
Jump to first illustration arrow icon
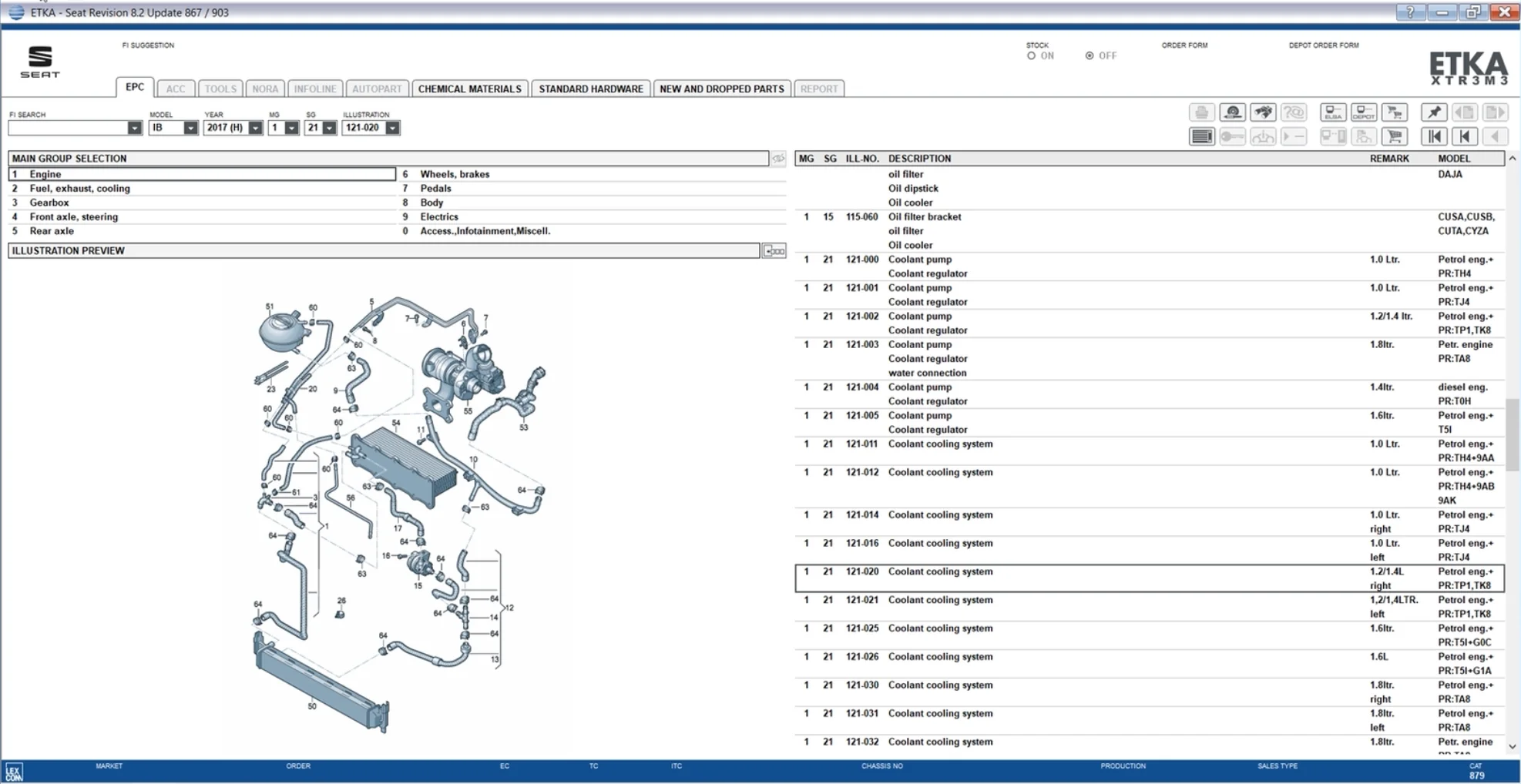(x=1434, y=137)
